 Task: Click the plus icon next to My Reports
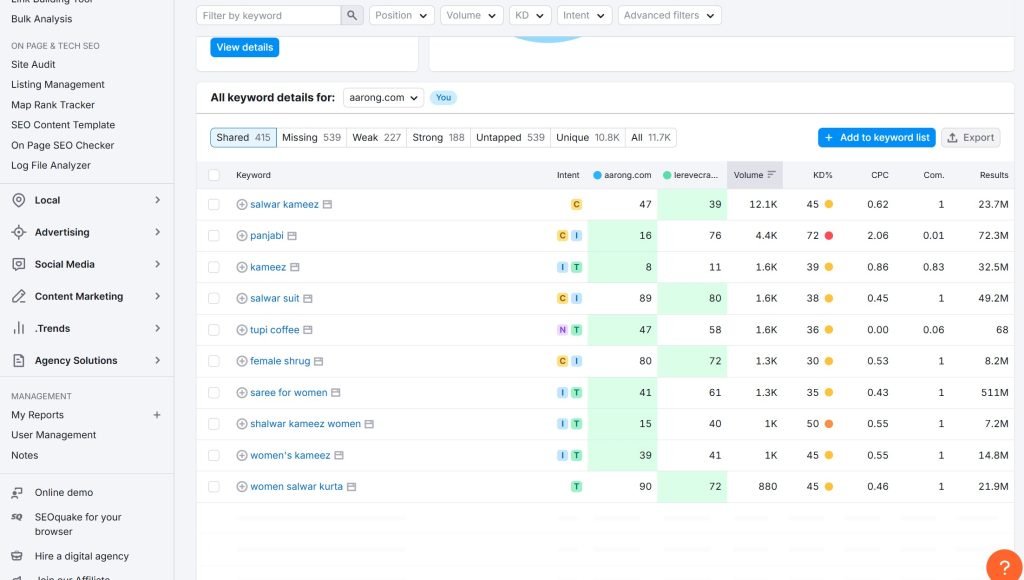pyautogui.click(x=156, y=415)
